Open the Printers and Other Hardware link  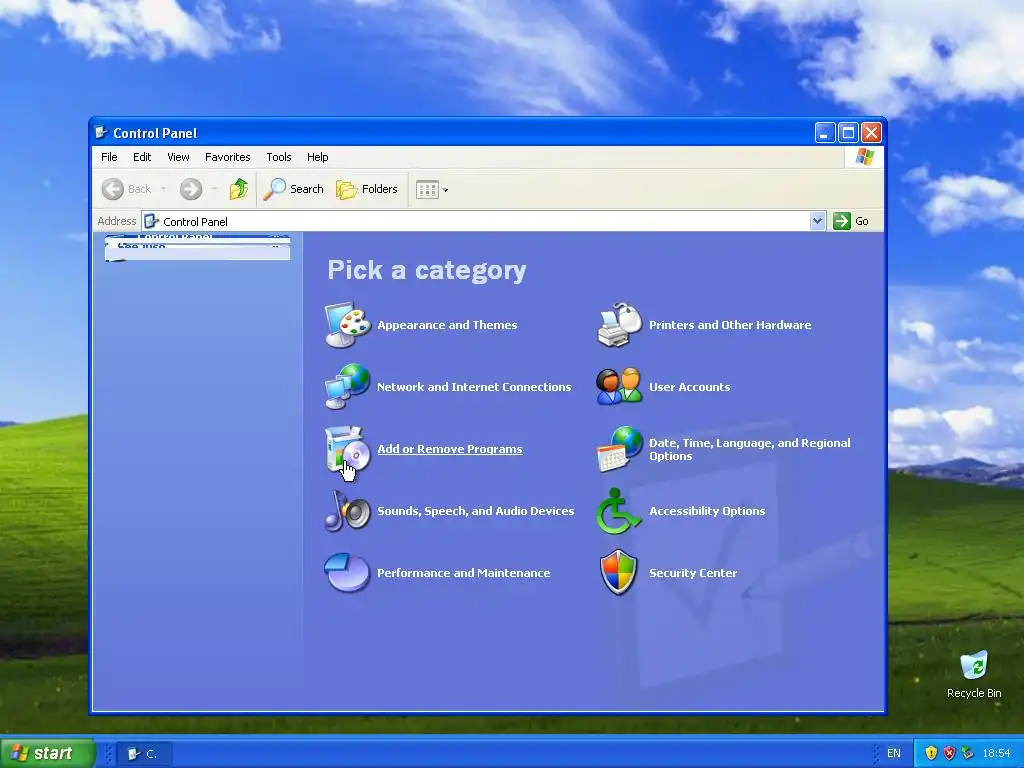tap(730, 325)
